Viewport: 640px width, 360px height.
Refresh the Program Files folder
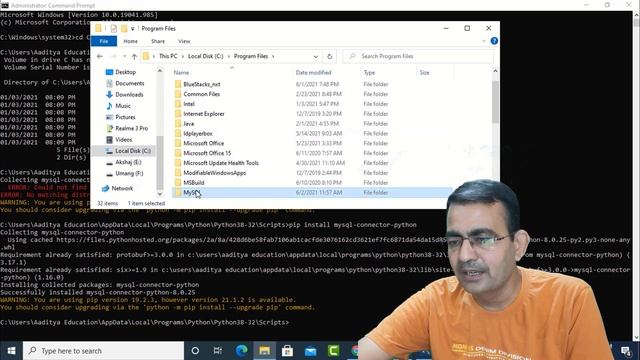pyautogui.click(x=330, y=56)
